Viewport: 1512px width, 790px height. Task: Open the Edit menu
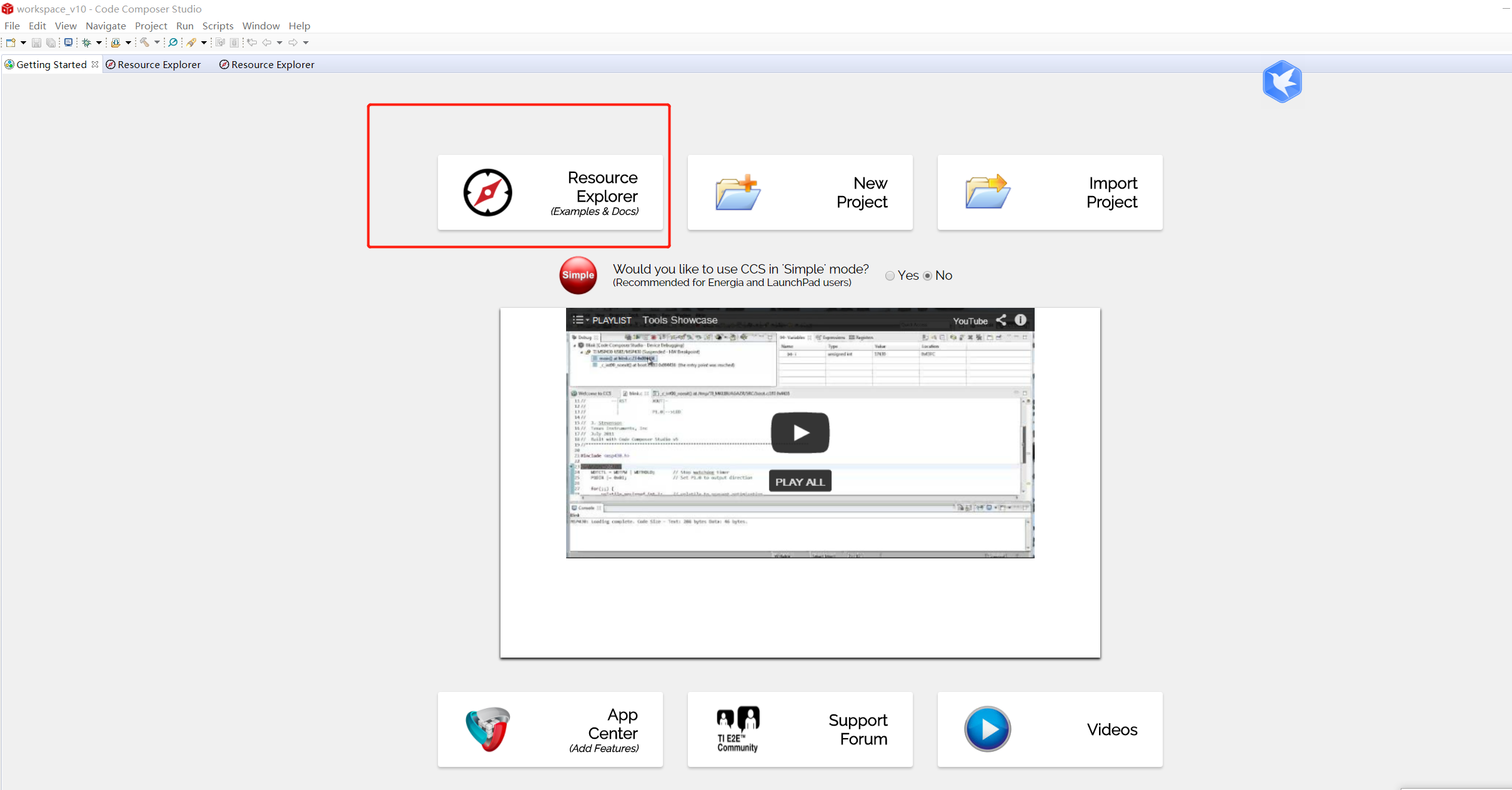pyautogui.click(x=37, y=26)
